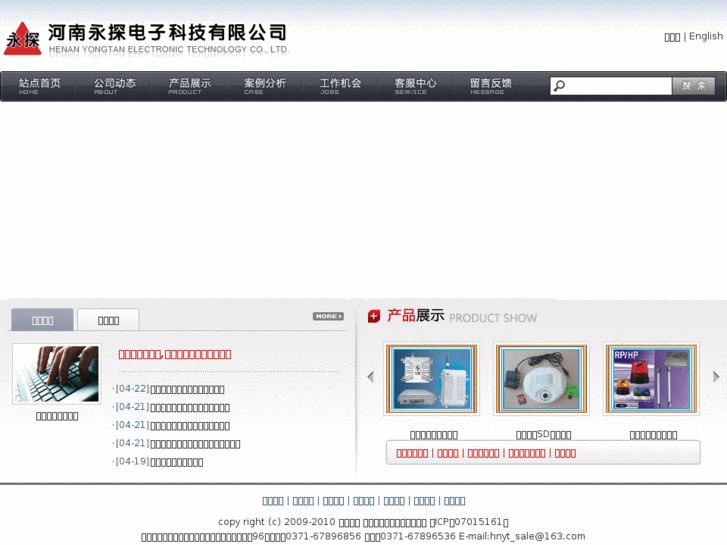Open the wireless transmitter equipment product thumbnail
Viewport: 727px width, 545px height.
pos(431,379)
